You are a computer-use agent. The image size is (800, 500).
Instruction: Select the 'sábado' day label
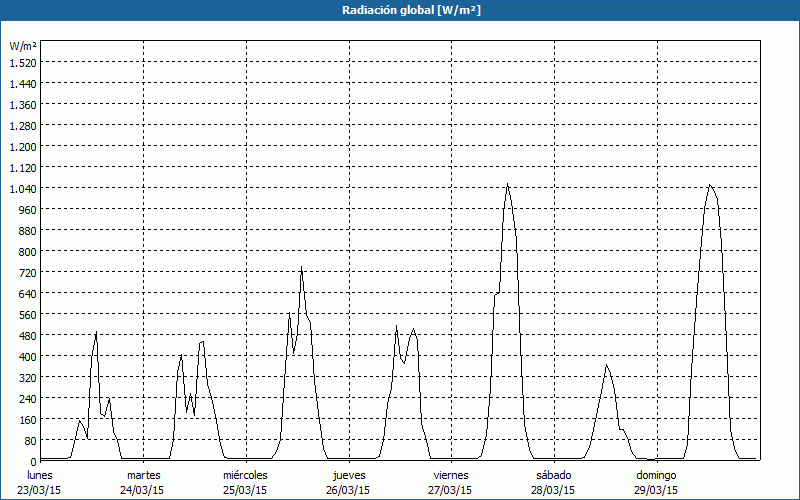coord(553,475)
